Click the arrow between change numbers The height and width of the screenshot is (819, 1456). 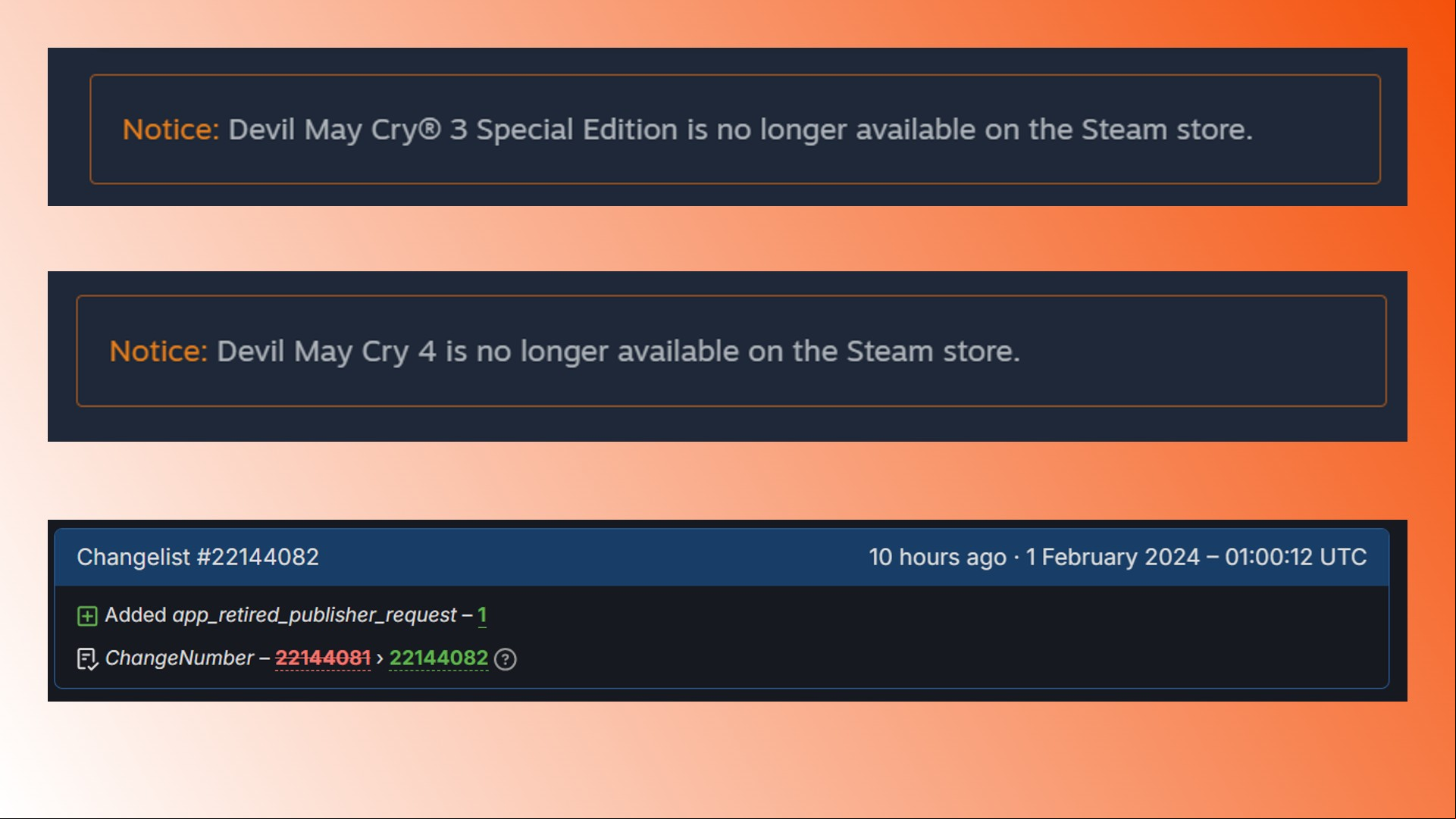[380, 658]
